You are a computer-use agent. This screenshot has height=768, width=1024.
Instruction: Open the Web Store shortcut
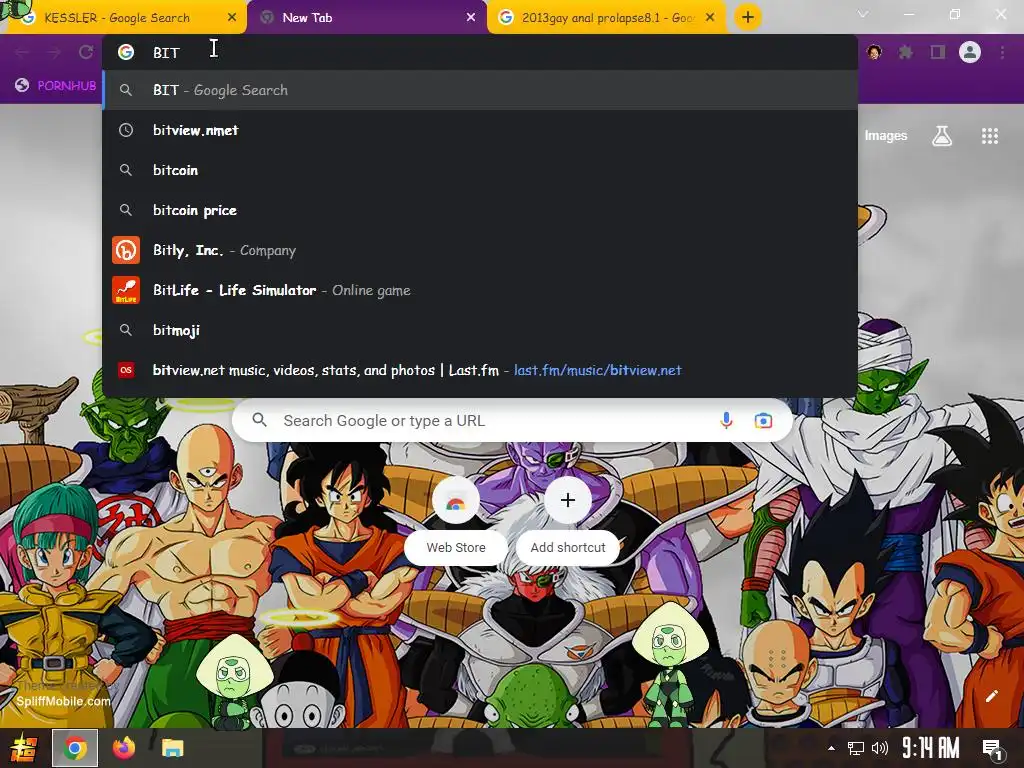(x=456, y=521)
